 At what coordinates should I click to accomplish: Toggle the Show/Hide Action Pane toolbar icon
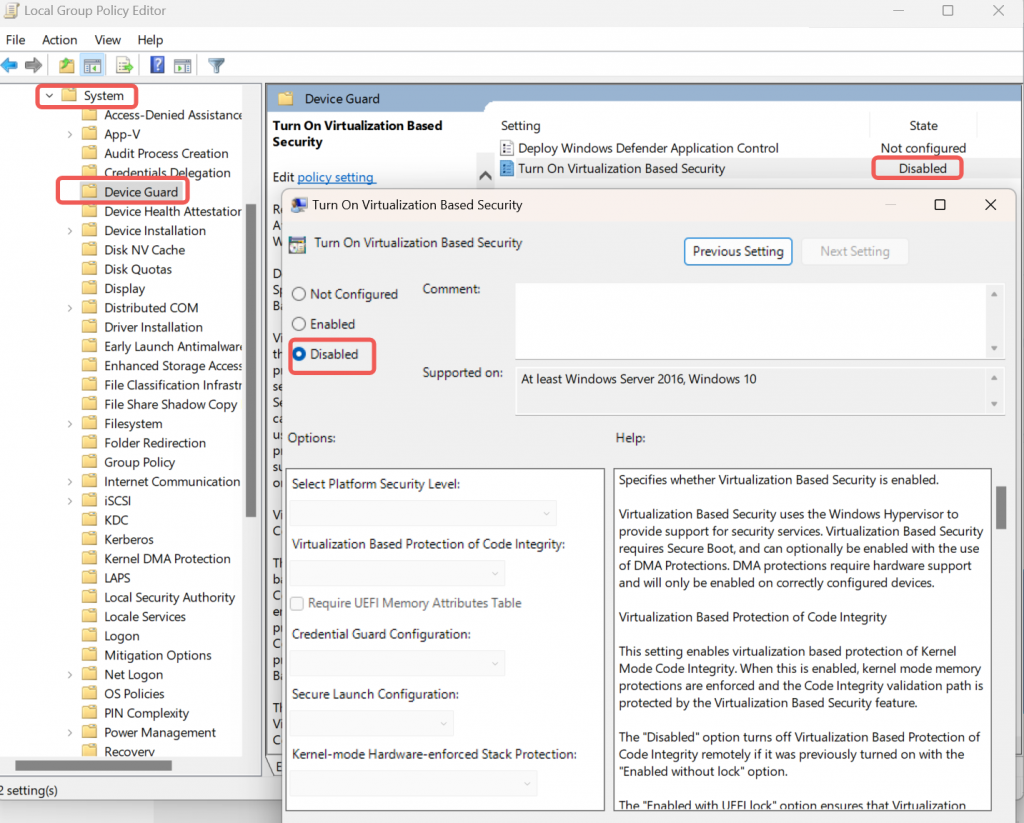183,65
